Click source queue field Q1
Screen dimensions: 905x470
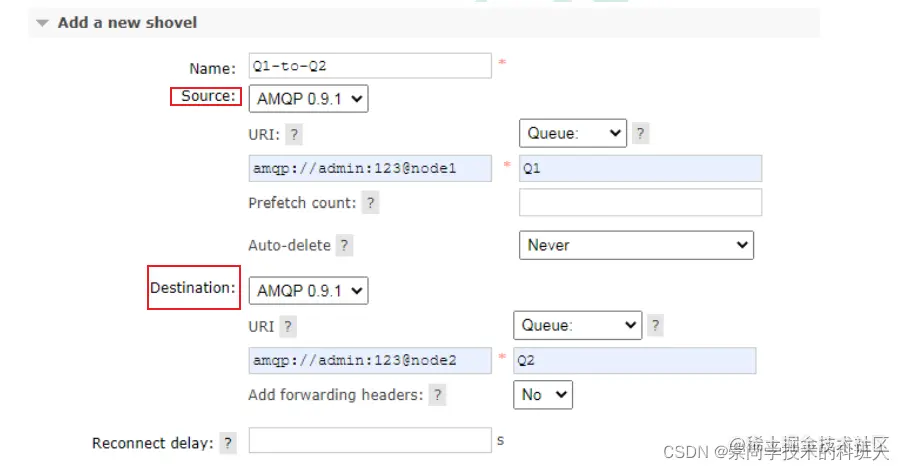tap(640, 168)
